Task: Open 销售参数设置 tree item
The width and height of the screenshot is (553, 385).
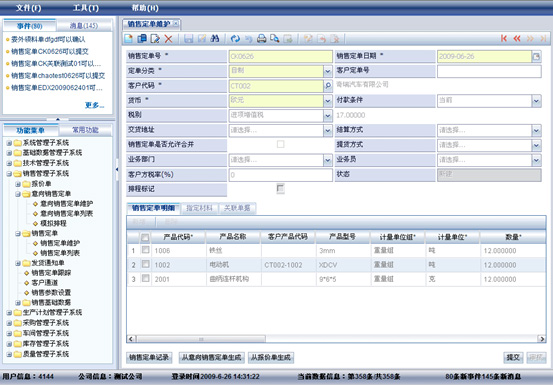Action: pyautogui.click(x=51, y=292)
